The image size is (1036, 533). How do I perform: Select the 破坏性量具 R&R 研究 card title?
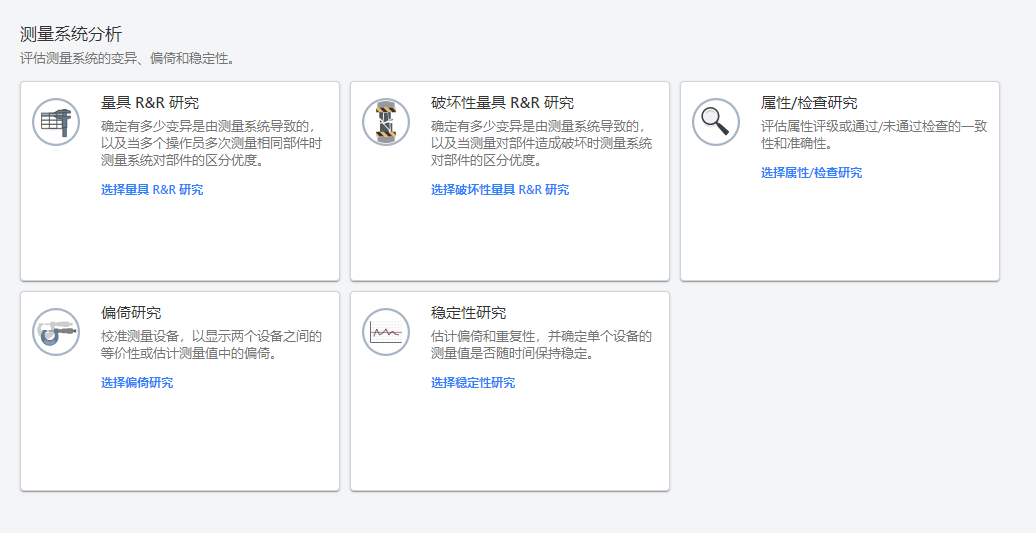(x=502, y=103)
